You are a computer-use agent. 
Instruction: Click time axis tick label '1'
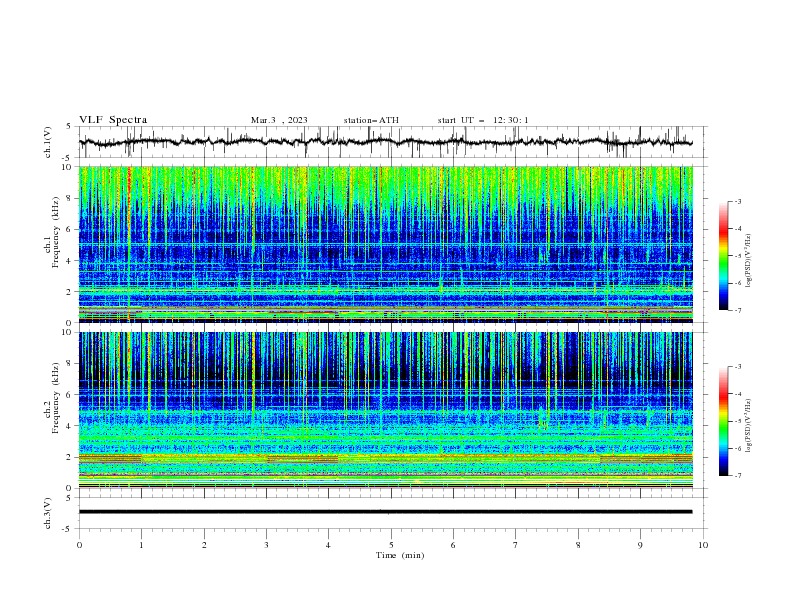[x=142, y=545]
